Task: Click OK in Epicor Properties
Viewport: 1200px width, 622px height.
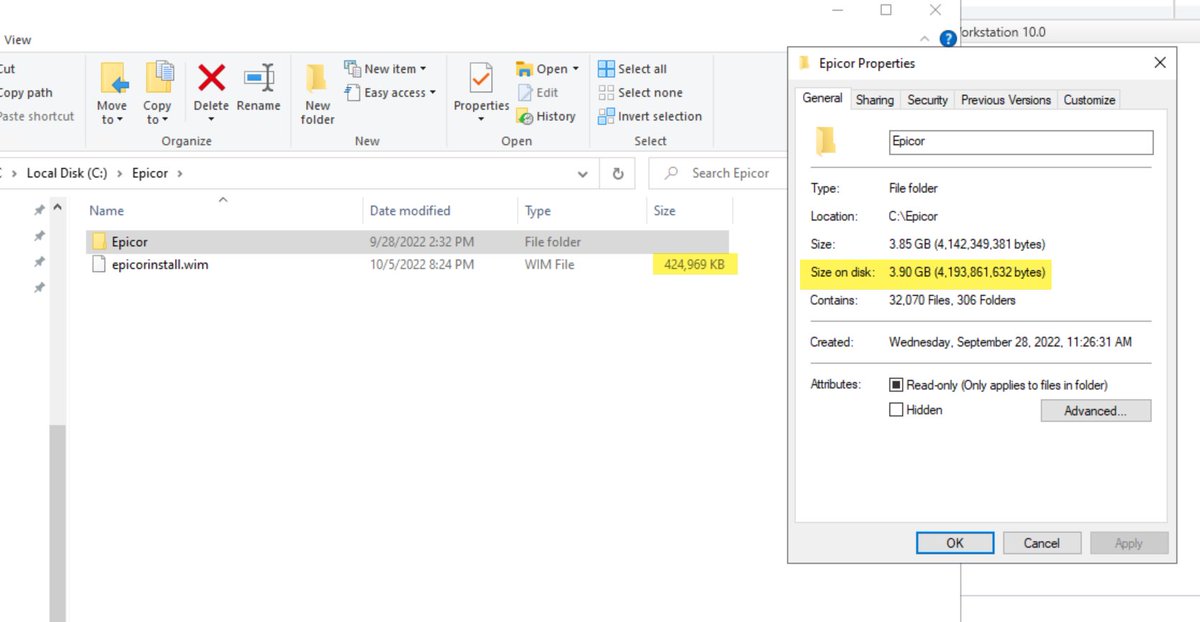Action: [955, 543]
